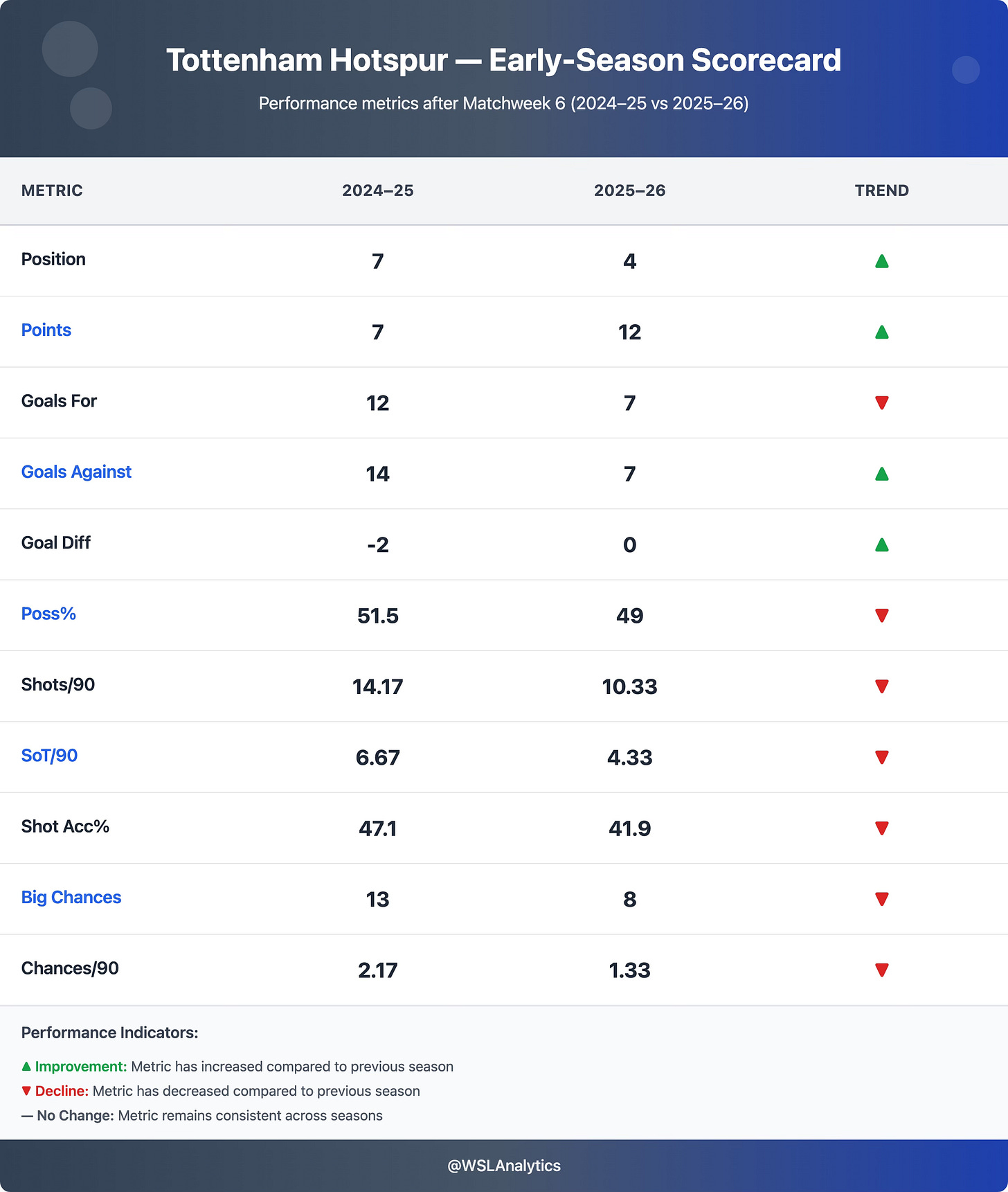Image resolution: width=1008 pixels, height=1192 pixels.
Task: Click the 2025–26 Points value 12
Action: (630, 332)
